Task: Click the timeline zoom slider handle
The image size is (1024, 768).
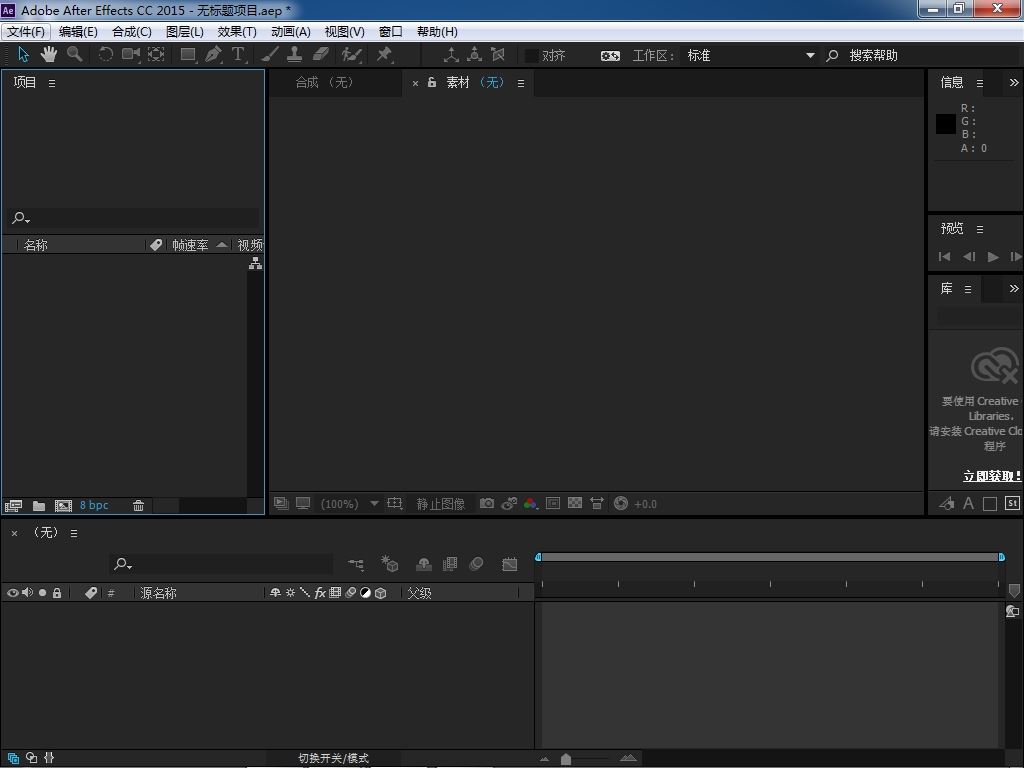Action: coord(566,759)
